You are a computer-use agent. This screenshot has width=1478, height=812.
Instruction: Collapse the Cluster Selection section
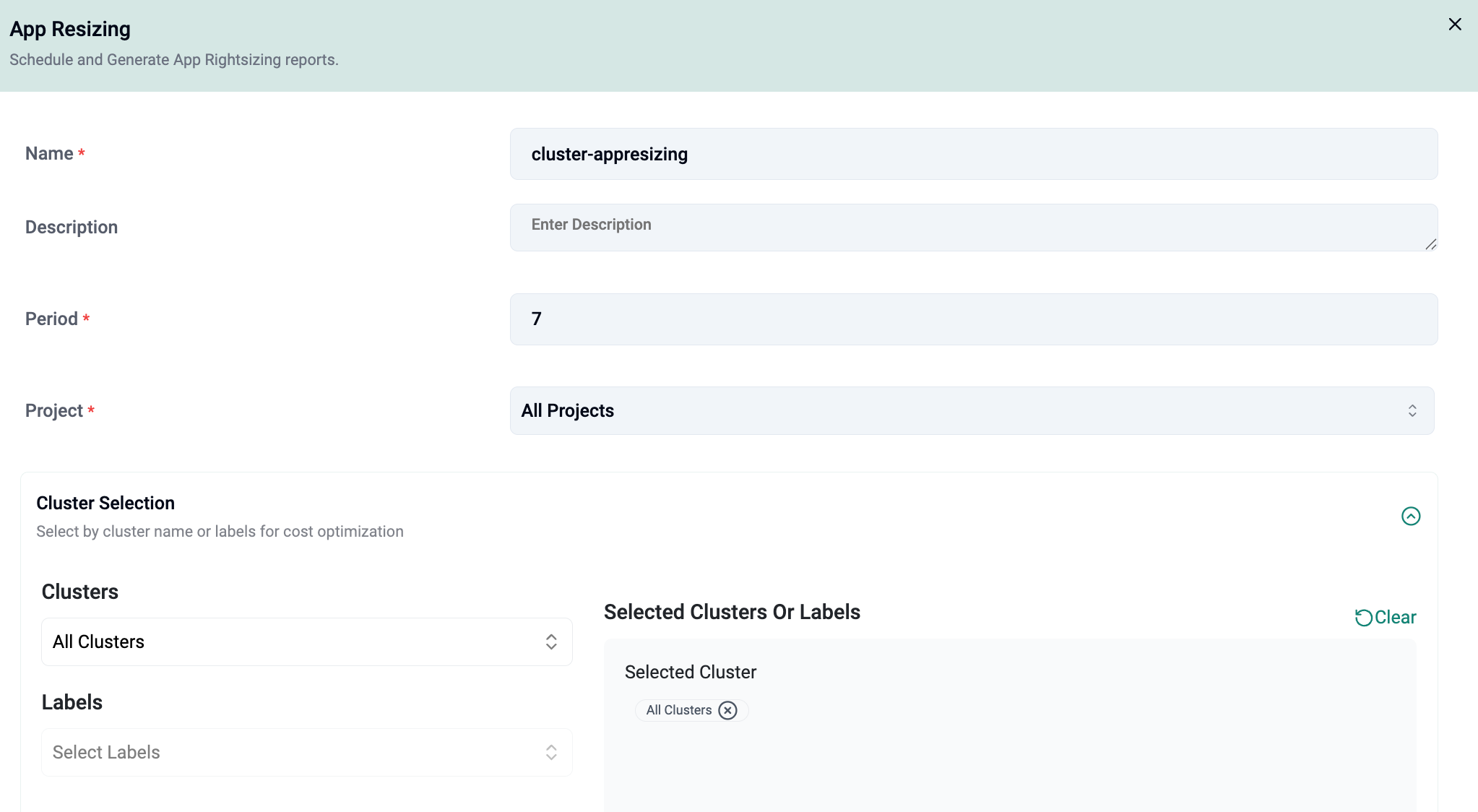pos(1410,516)
